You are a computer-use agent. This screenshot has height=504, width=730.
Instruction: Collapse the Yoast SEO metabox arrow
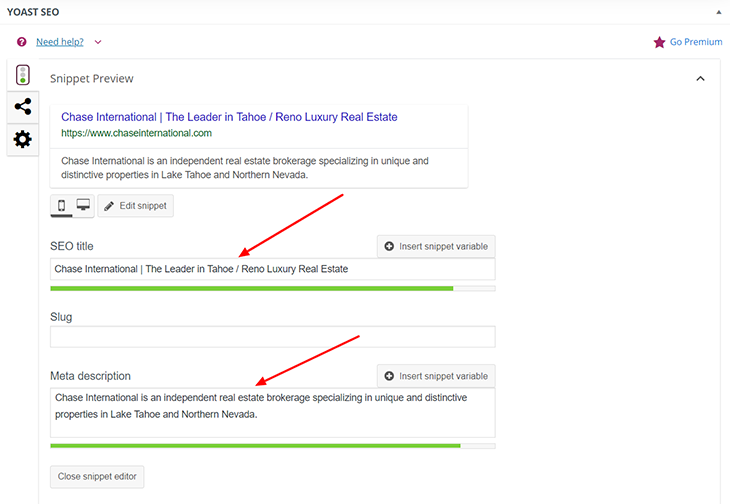[718, 13]
